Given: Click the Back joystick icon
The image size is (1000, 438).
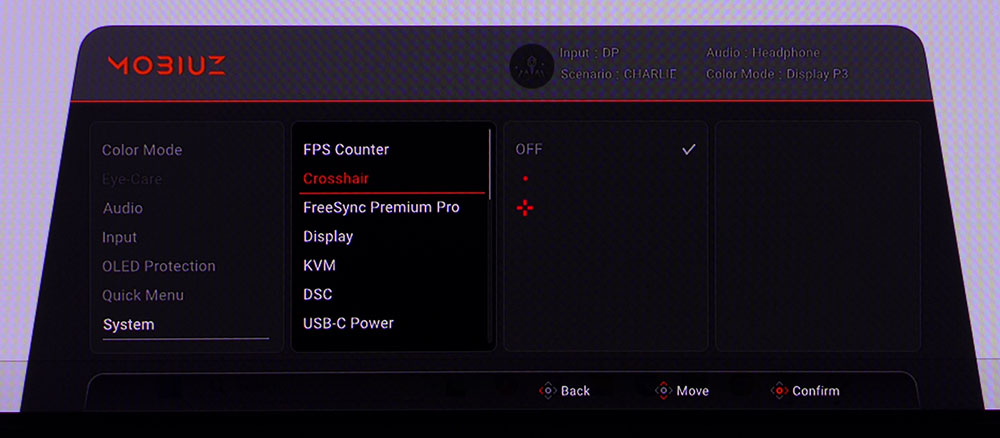Looking at the screenshot, I should tap(547, 391).
